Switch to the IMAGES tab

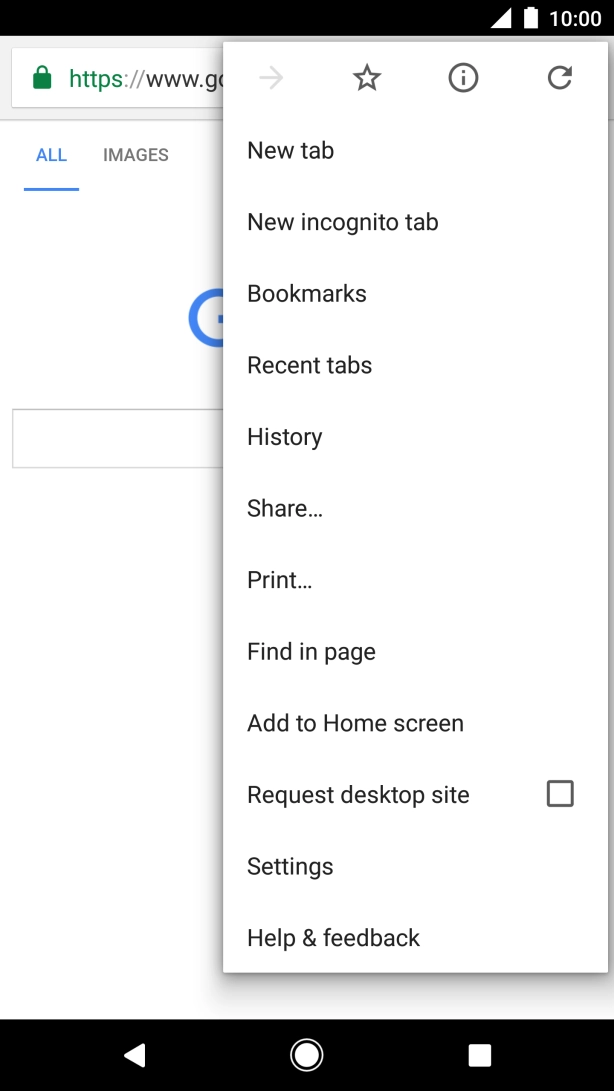coord(136,155)
